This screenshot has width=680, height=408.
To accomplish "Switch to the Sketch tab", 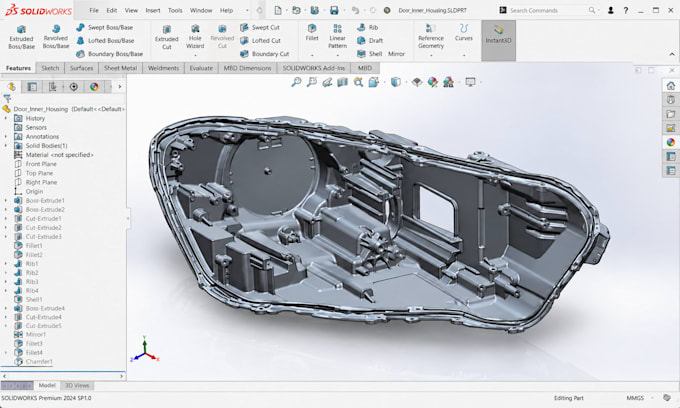I will (50, 68).
